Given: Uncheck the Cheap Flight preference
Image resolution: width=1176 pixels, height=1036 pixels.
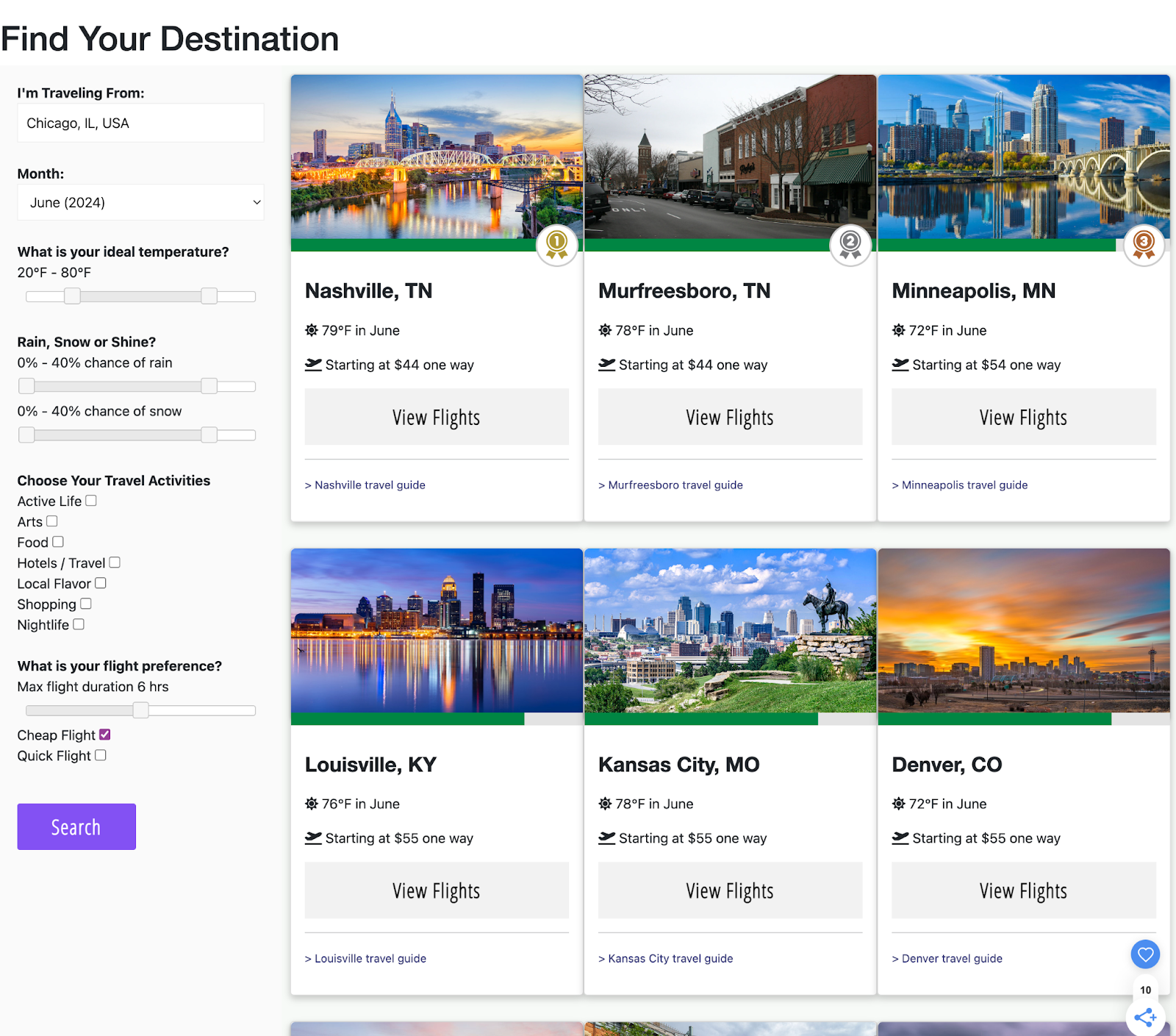Looking at the screenshot, I should (105, 735).
